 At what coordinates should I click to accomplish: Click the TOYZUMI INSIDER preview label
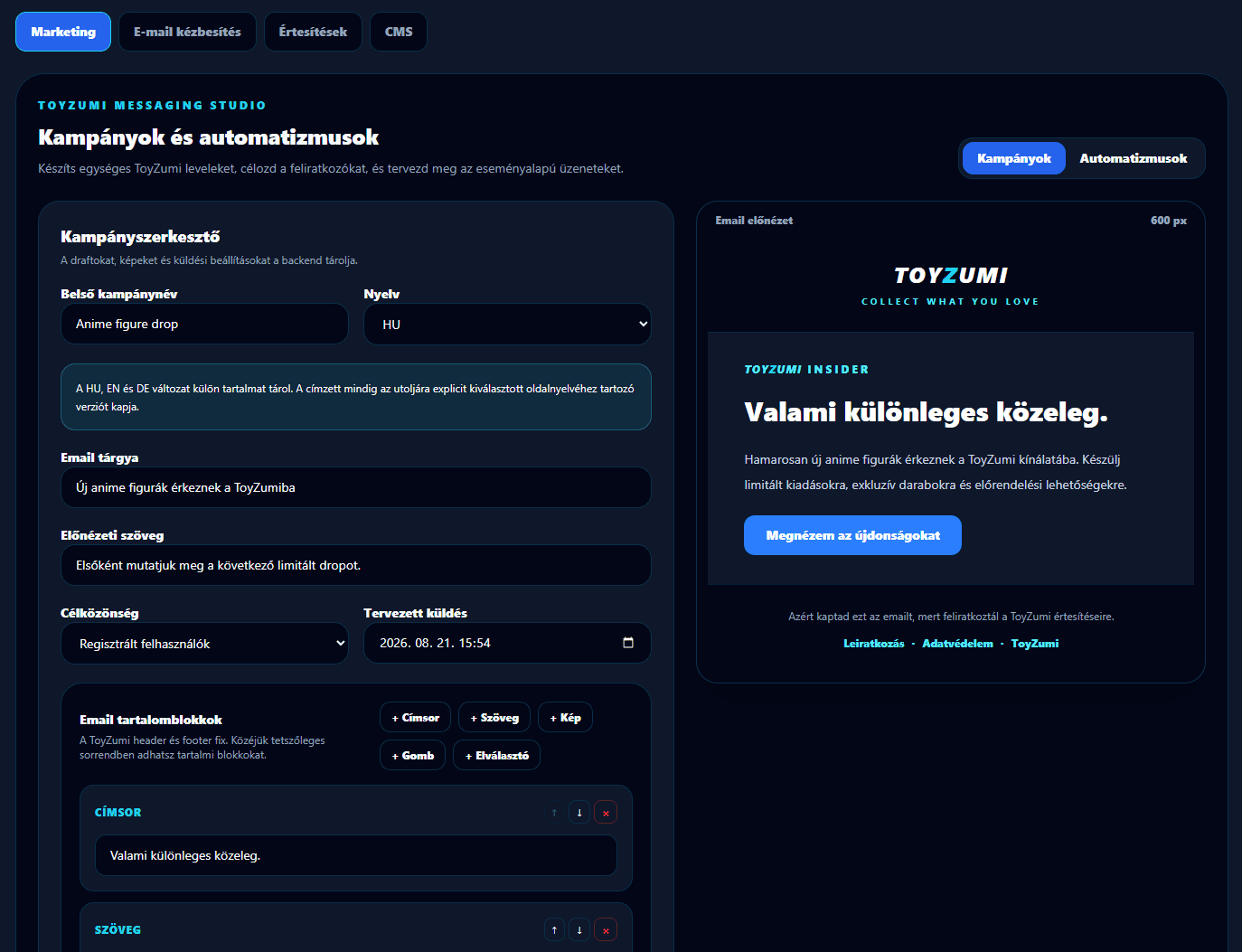806,370
